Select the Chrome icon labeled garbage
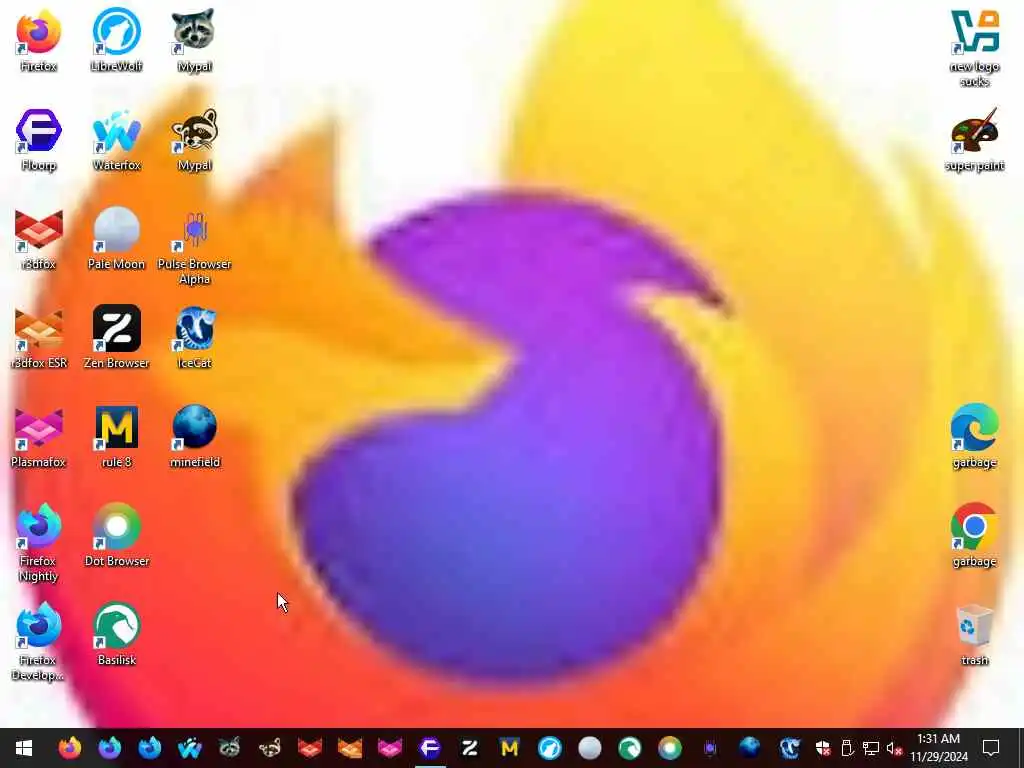 [x=974, y=536]
